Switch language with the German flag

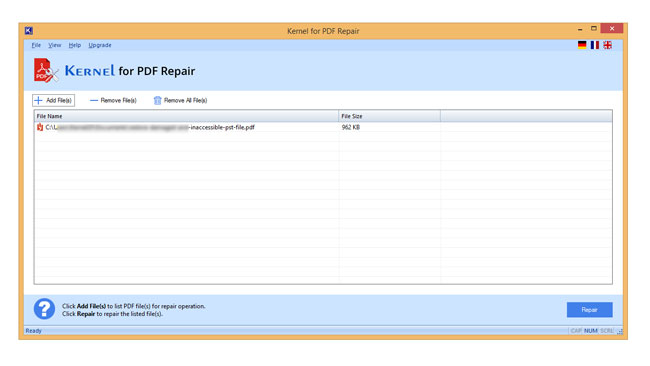[582, 45]
